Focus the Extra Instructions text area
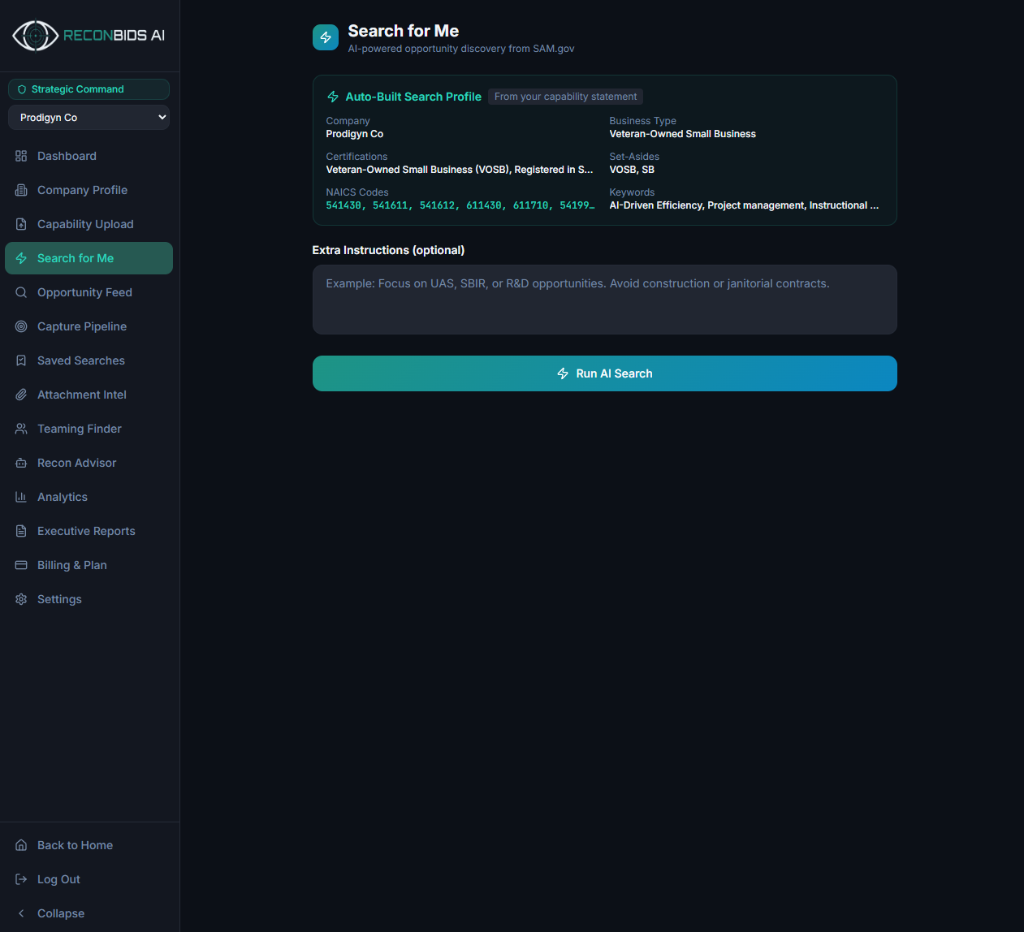 pos(605,300)
